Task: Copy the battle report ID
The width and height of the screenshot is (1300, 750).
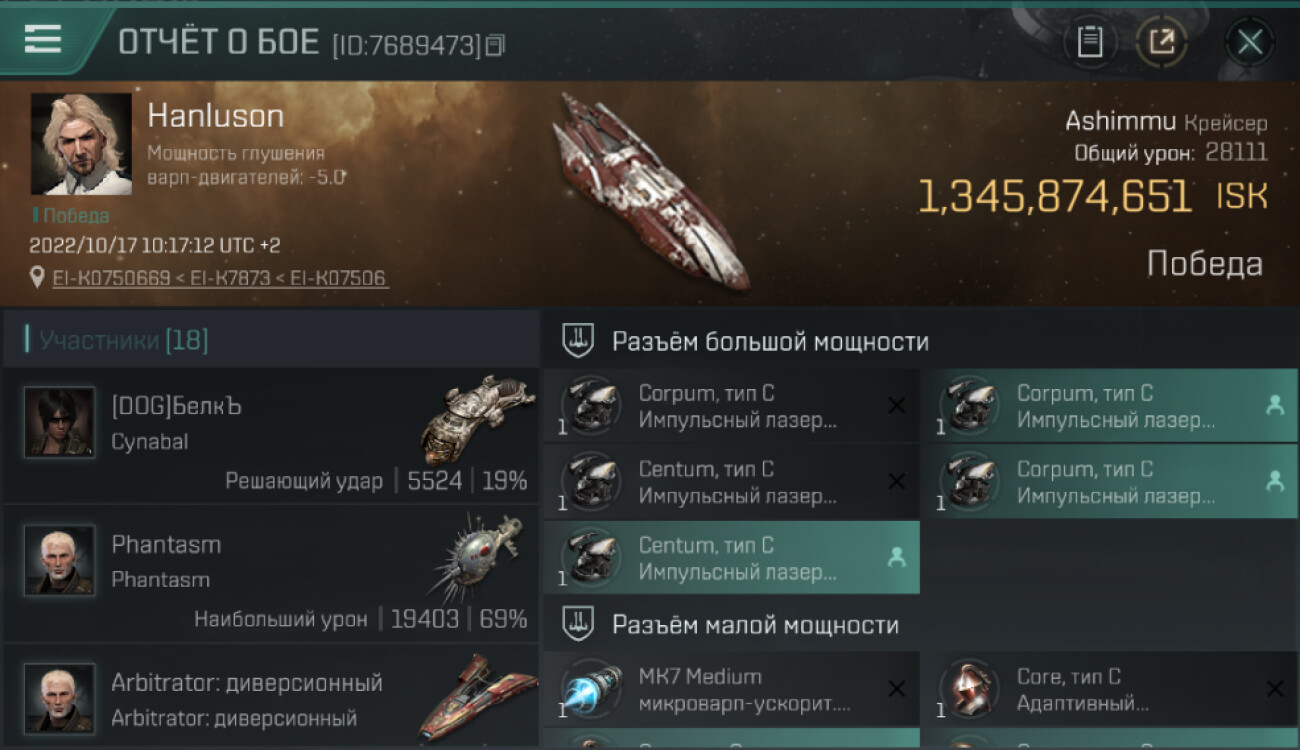Action: pyautogui.click(x=495, y=45)
